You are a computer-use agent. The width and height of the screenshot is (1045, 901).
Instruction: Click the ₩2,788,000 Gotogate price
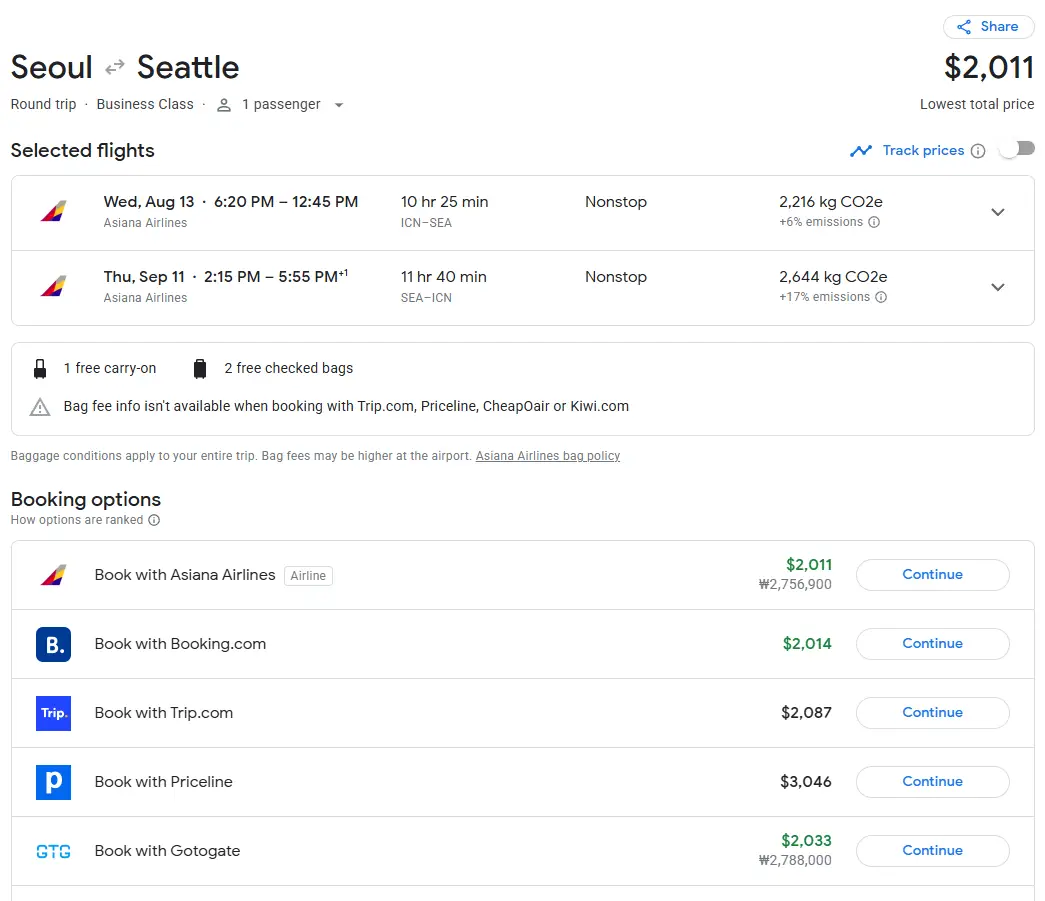[x=795, y=860]
